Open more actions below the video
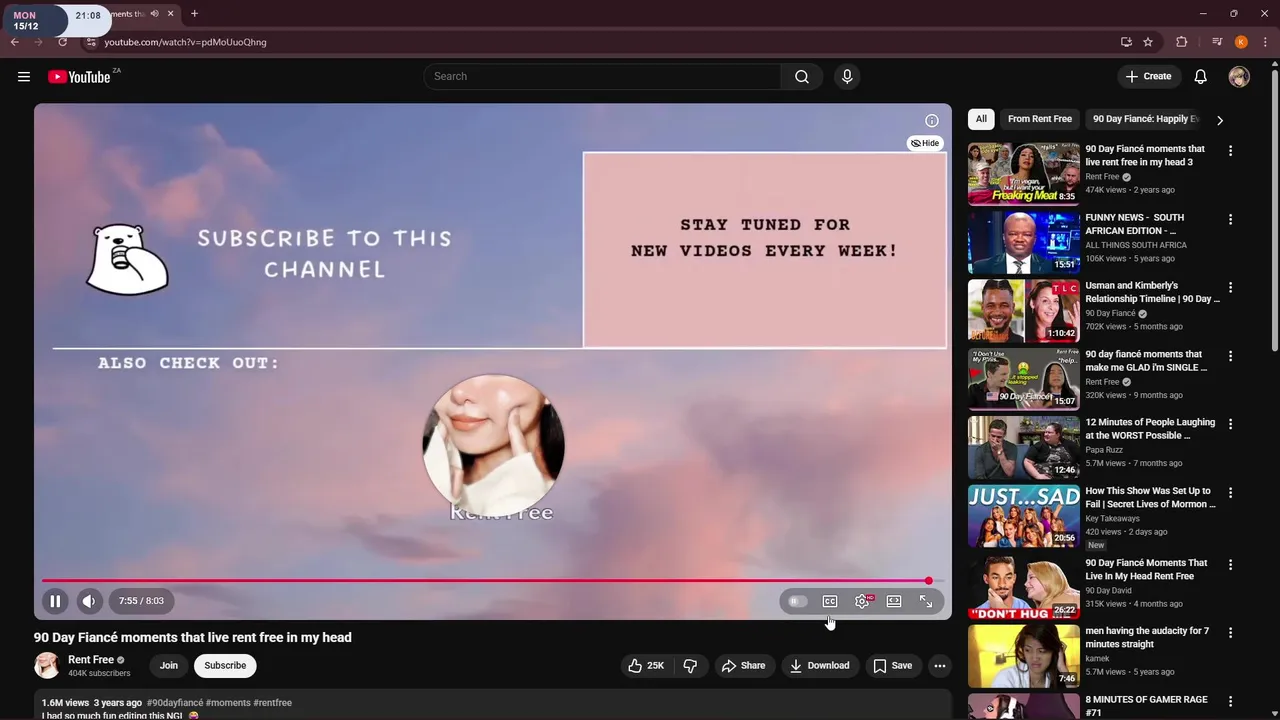Screen dimensions: 1280x720 click(939, 666)
